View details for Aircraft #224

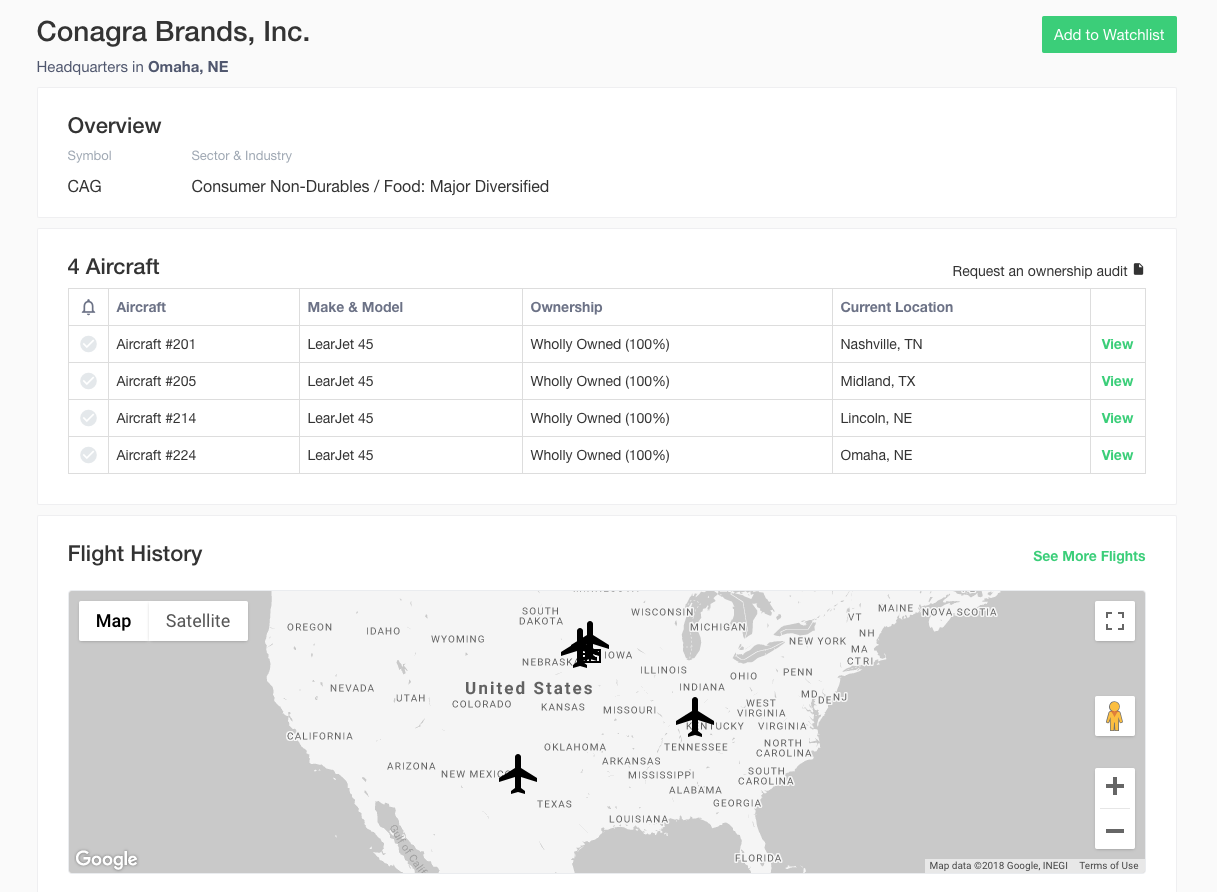(x=1117, y=455)
